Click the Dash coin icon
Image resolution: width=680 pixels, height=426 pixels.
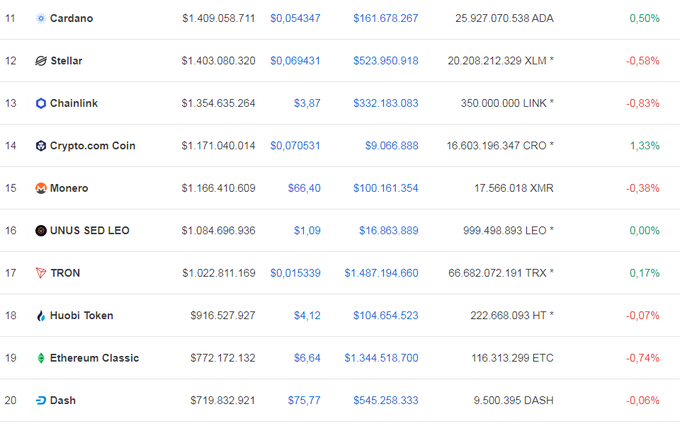[41, 400]
